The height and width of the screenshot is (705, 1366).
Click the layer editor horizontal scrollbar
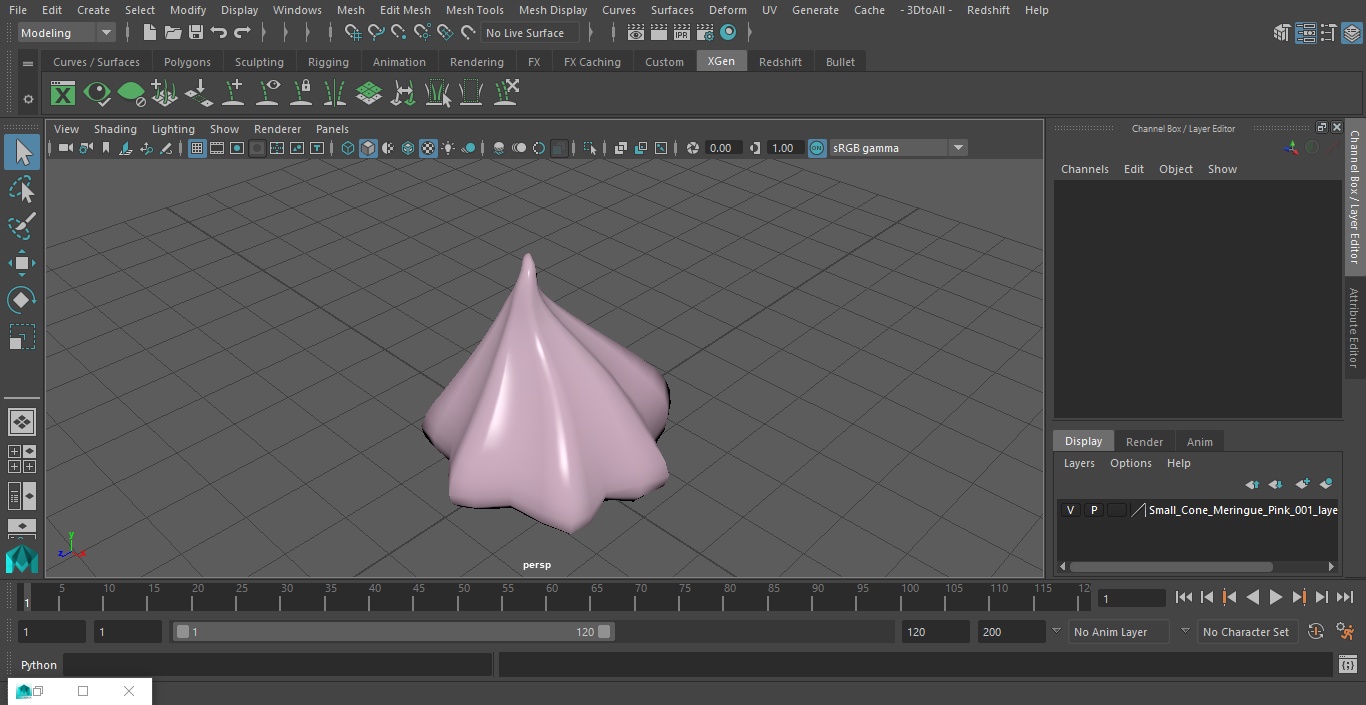[1171, 567]
